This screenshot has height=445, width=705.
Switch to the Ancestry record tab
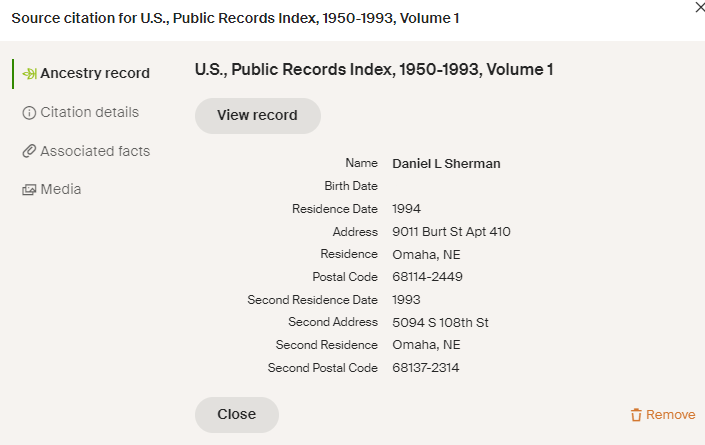(x=95, y=73)
